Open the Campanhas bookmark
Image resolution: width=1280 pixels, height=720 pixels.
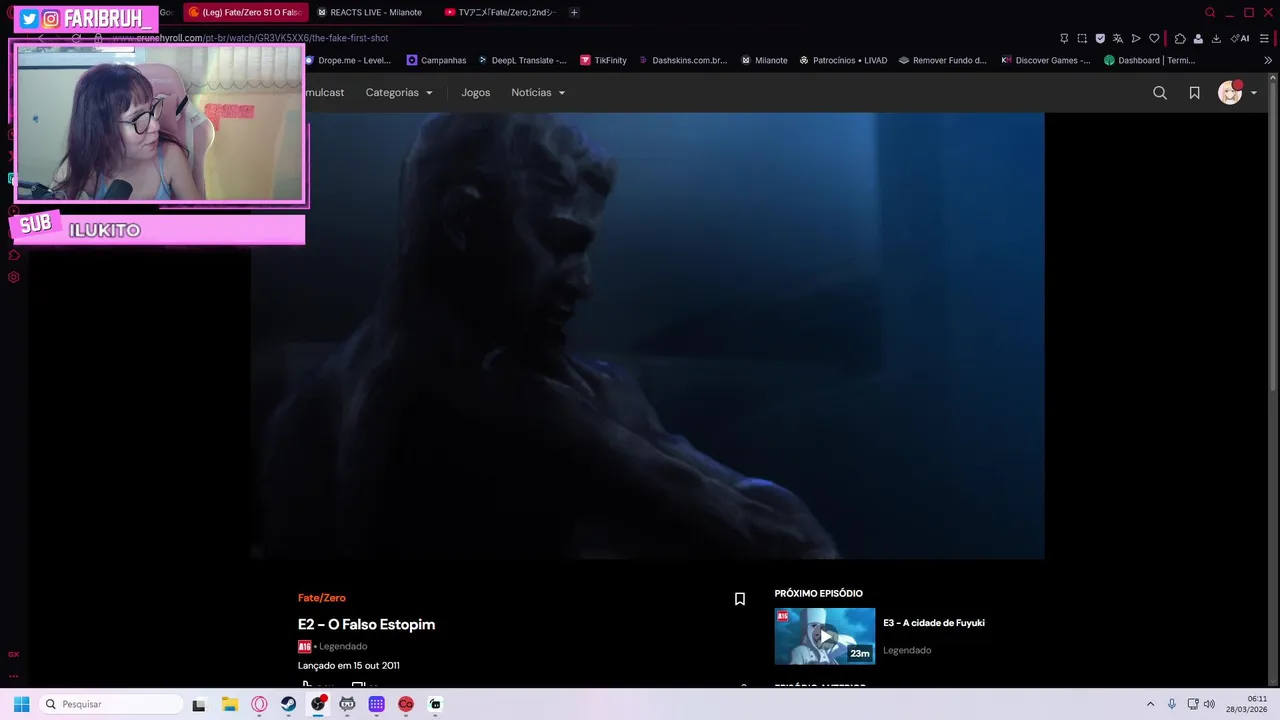pyautogui.click(x=437, y=60)
